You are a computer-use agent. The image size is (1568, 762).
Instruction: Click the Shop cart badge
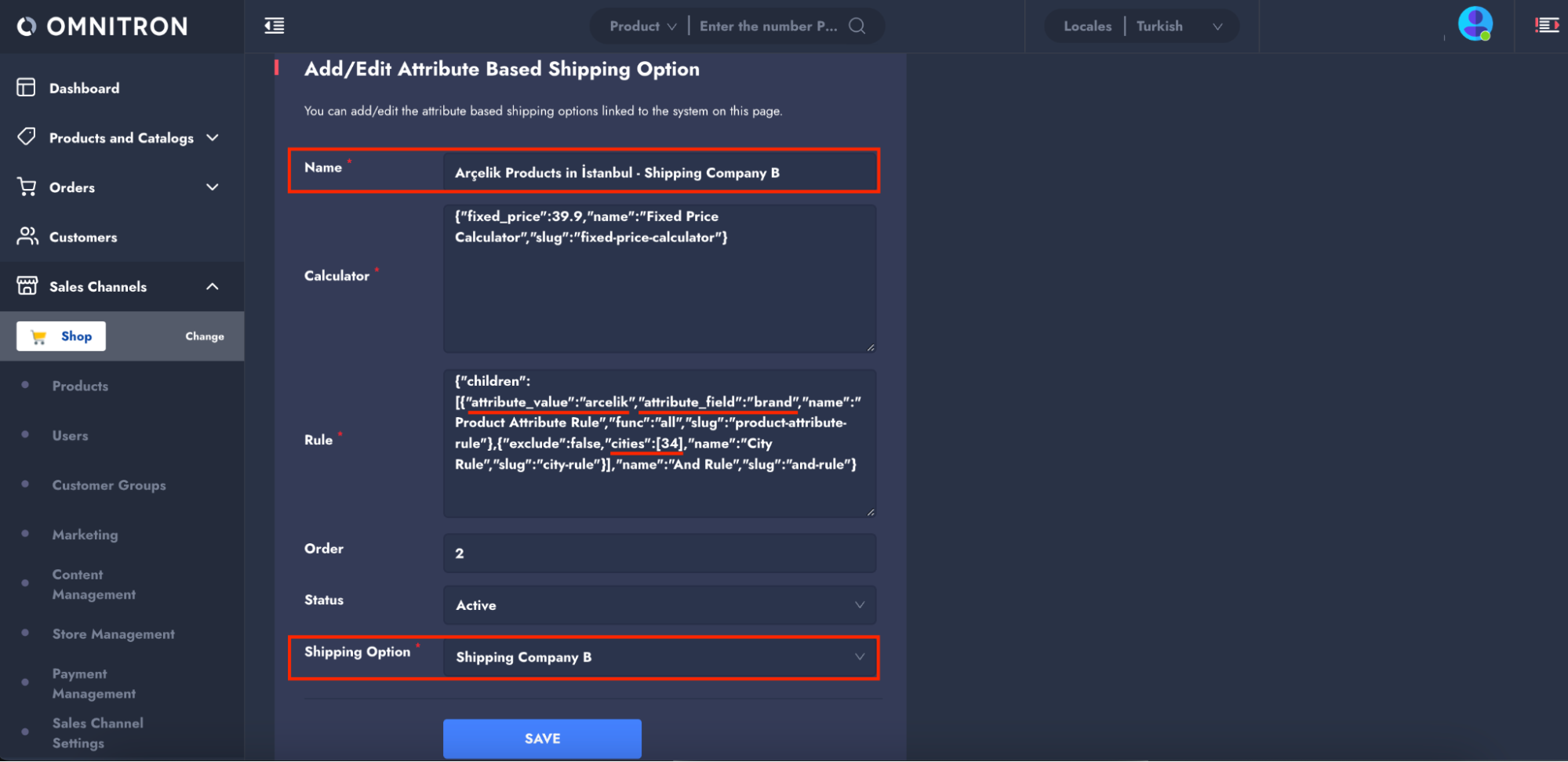[61, 336]
